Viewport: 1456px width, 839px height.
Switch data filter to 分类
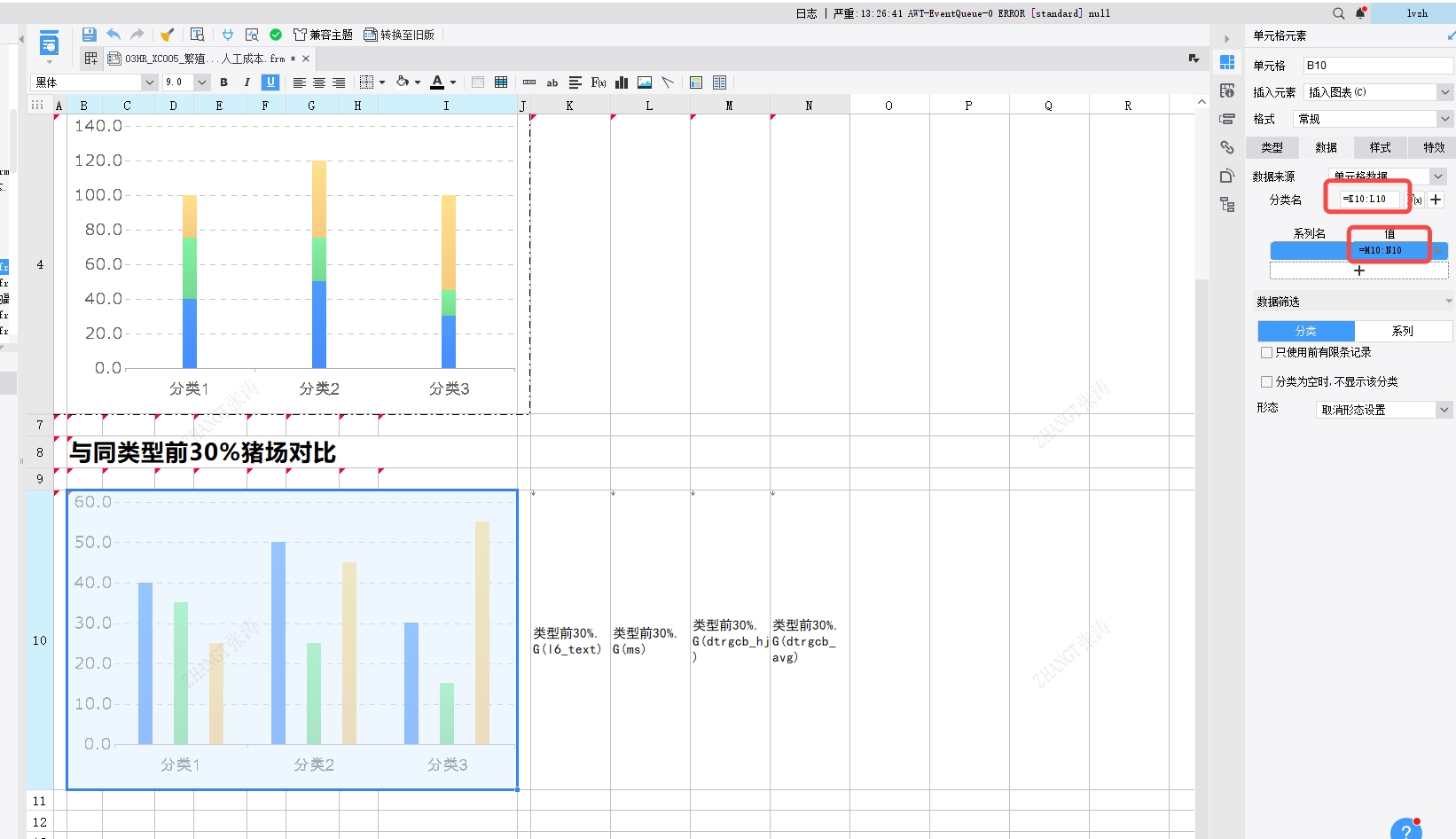point(1306,331)
